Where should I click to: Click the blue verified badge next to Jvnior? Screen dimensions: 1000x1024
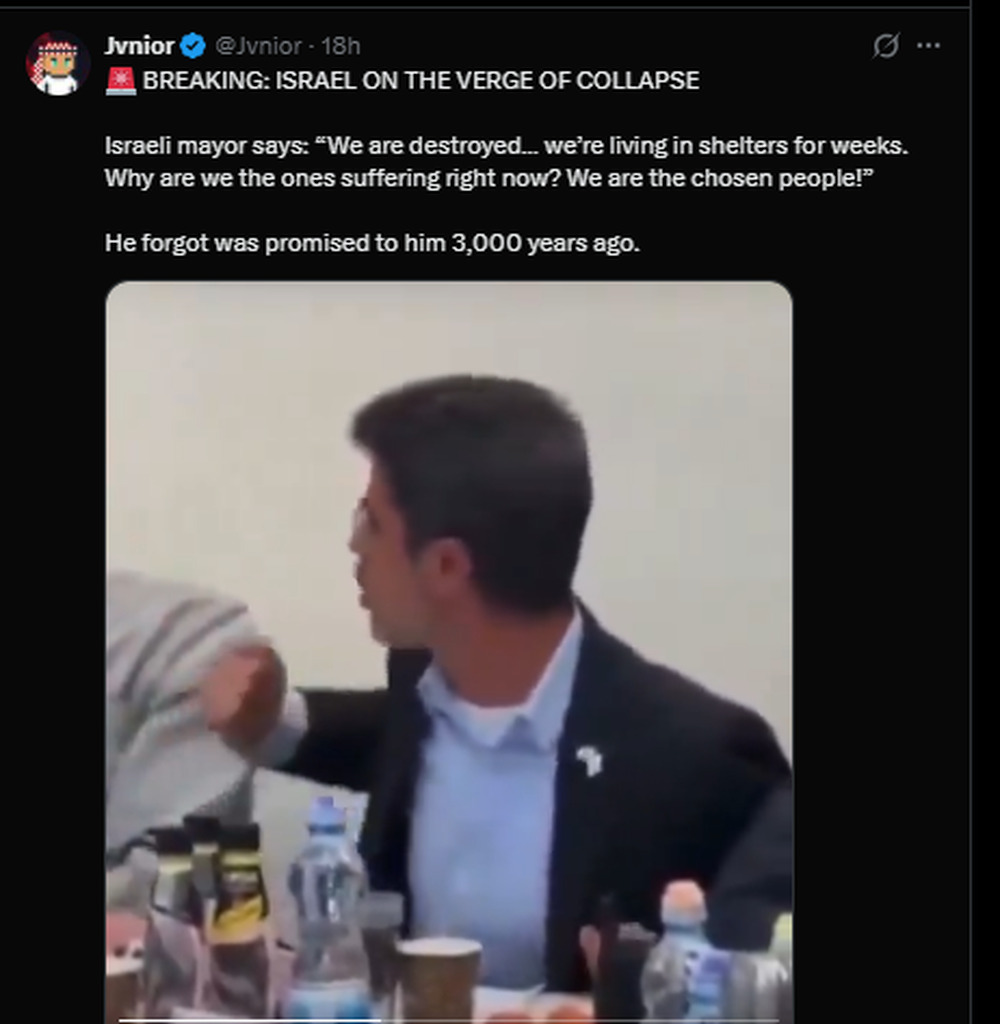point(195,46)
